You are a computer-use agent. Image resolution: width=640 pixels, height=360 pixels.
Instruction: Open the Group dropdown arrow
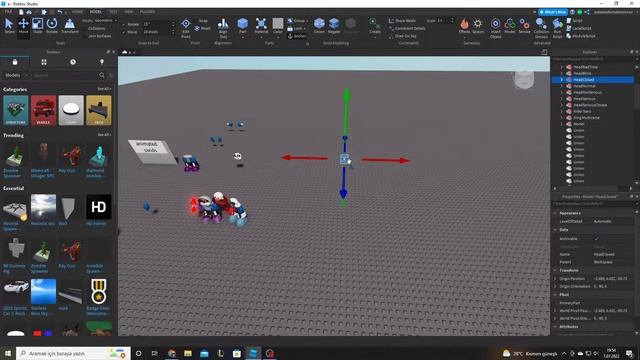[x=307, y=21]
